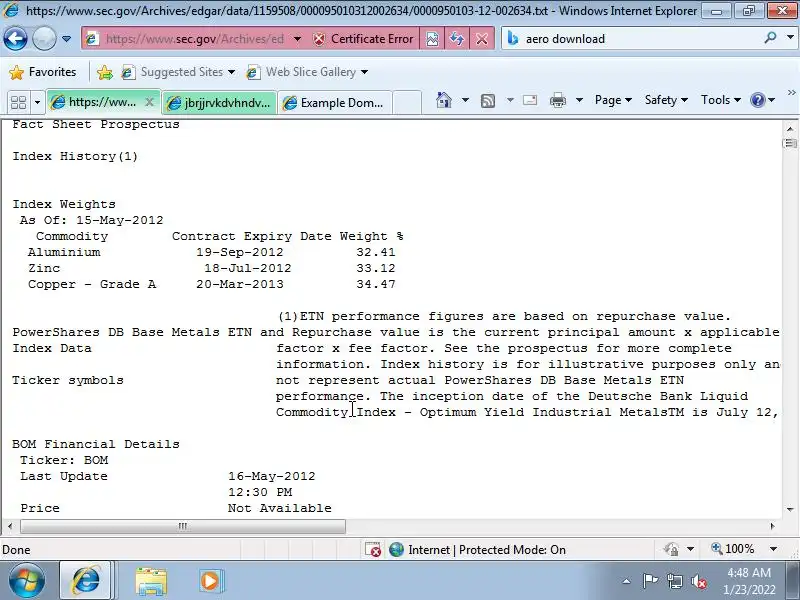
Task: Expand the Feeds dropdown arrow
Action: pyautogui.click(x=510, y=100)
